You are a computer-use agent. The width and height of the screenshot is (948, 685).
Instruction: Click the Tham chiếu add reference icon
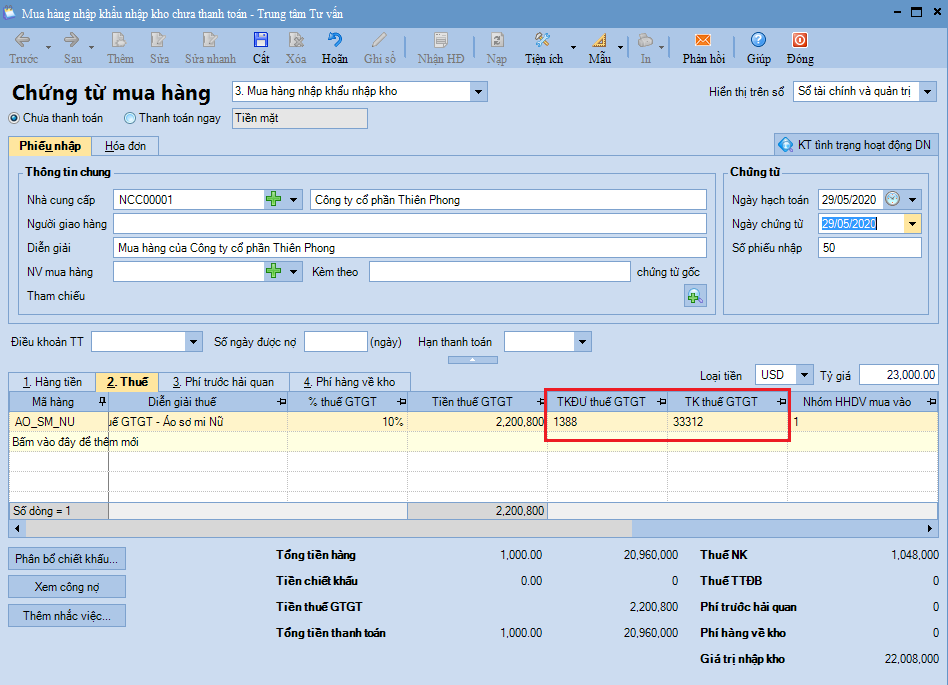(x=695, y=296)
